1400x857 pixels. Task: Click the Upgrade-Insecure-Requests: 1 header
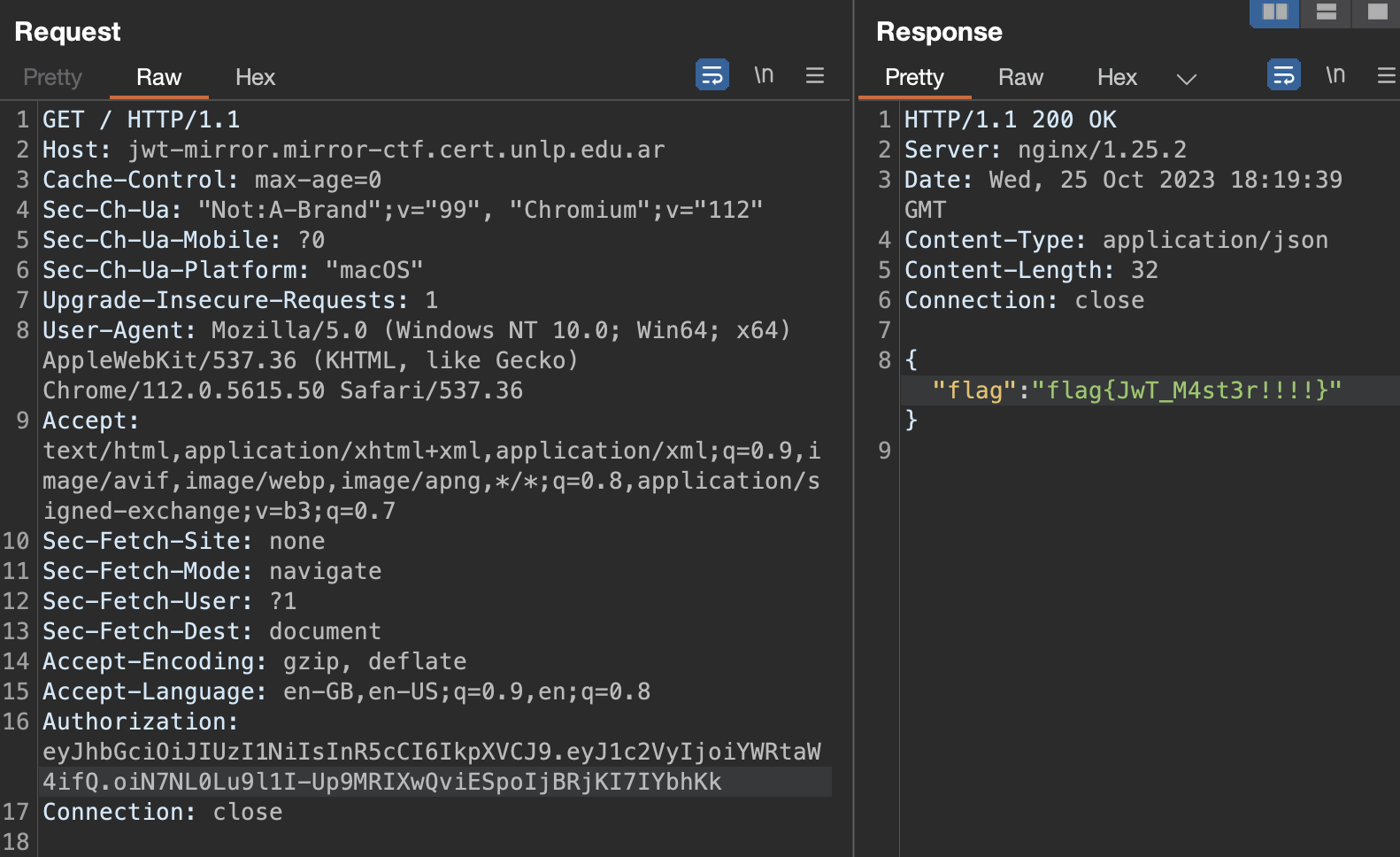pos(241,300)
